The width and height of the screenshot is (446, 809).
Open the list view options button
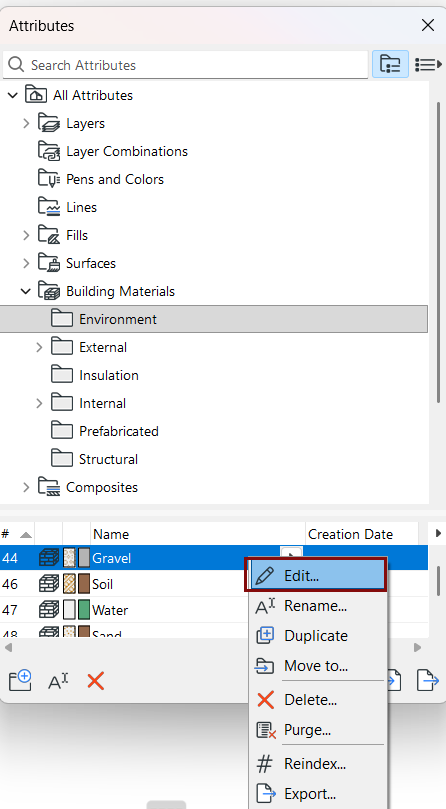click(428, 64)
